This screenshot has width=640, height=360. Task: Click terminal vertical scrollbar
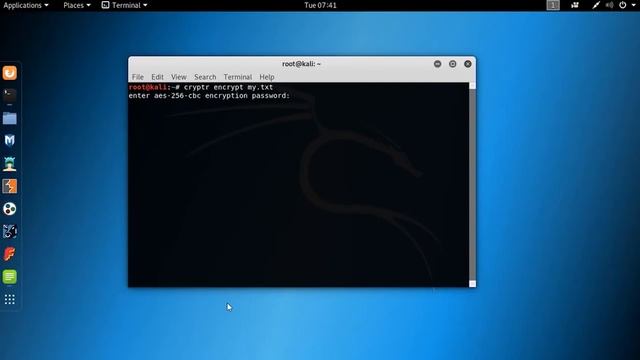[x=472, y=185]
